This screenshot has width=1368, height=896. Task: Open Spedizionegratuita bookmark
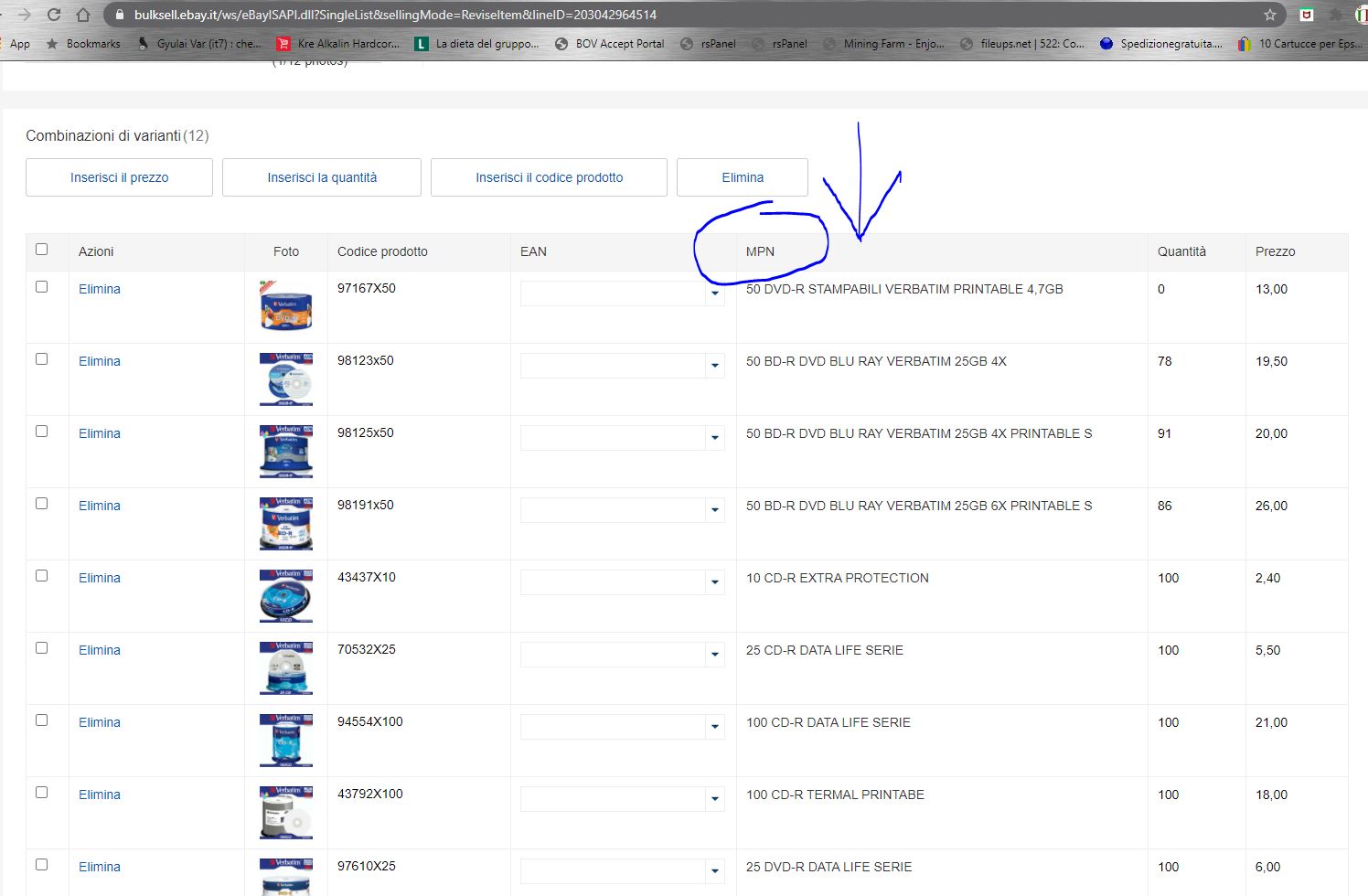click(1161, 43)
